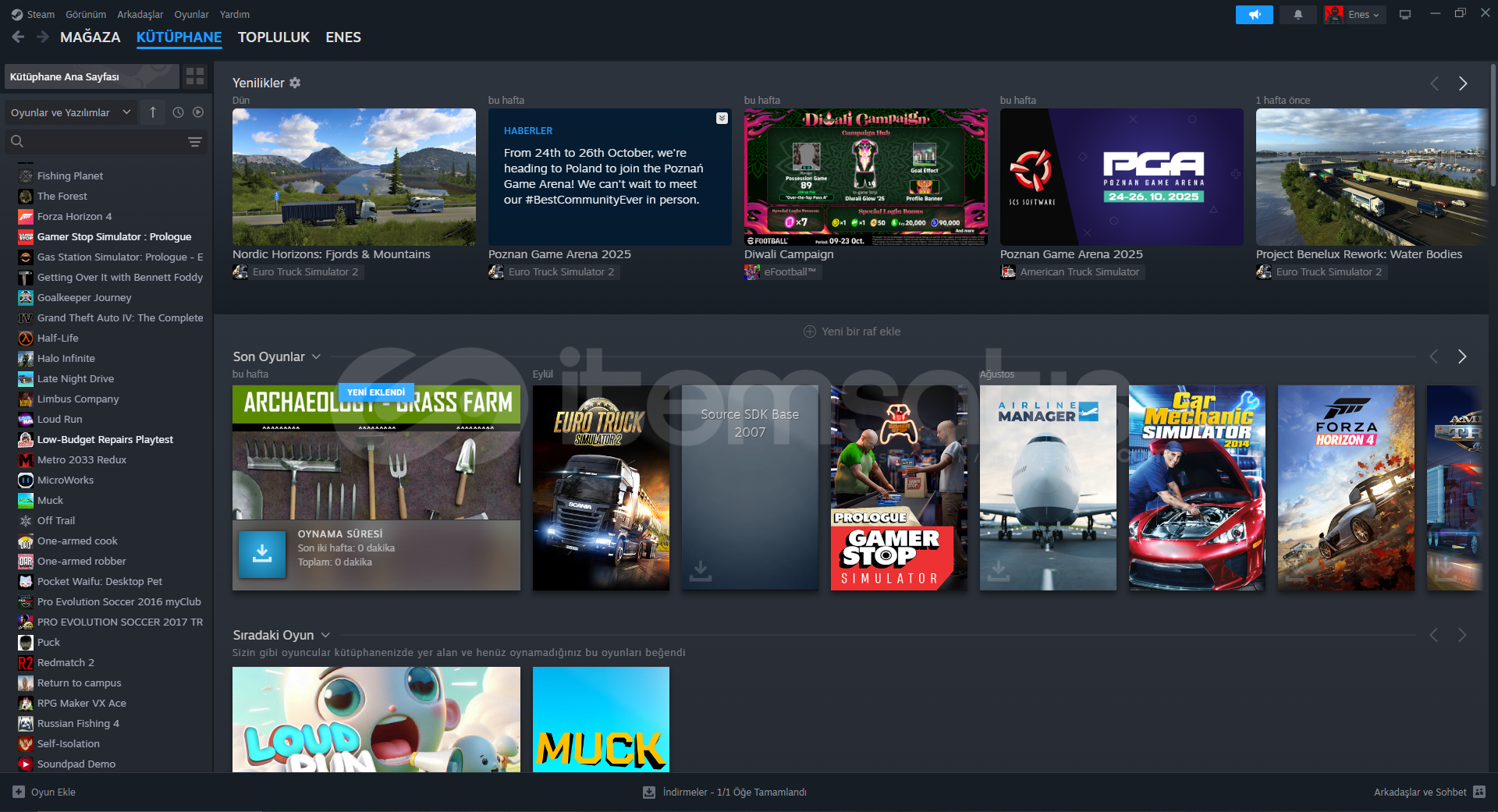Open the Oyunlar menu
The width and height of the screenshot is (1498, 812).
click(191, 14)
